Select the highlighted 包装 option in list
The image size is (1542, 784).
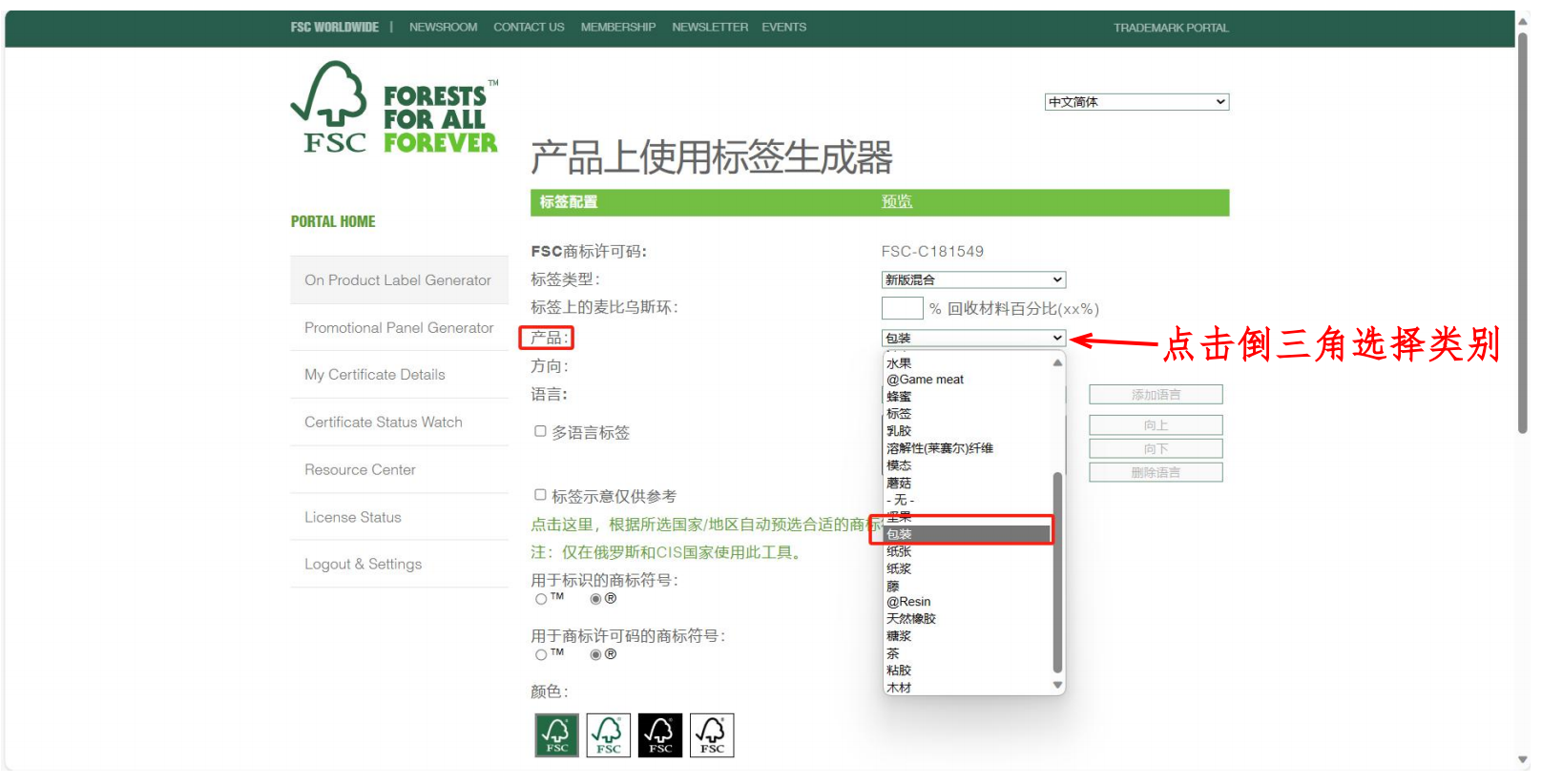click(x=968, y=534)
